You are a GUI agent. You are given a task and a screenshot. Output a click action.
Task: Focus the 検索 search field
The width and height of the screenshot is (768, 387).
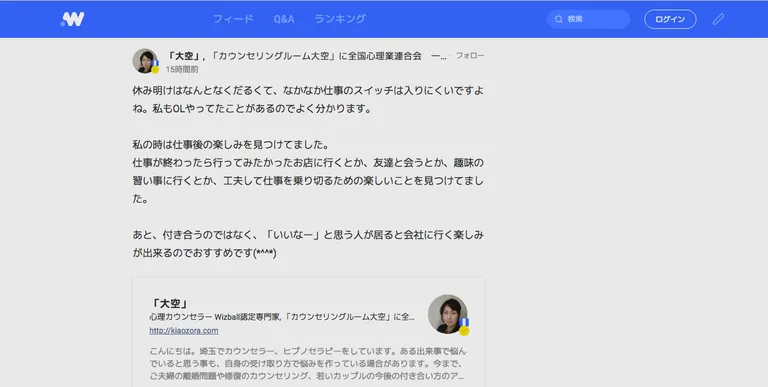click(588, 20)
